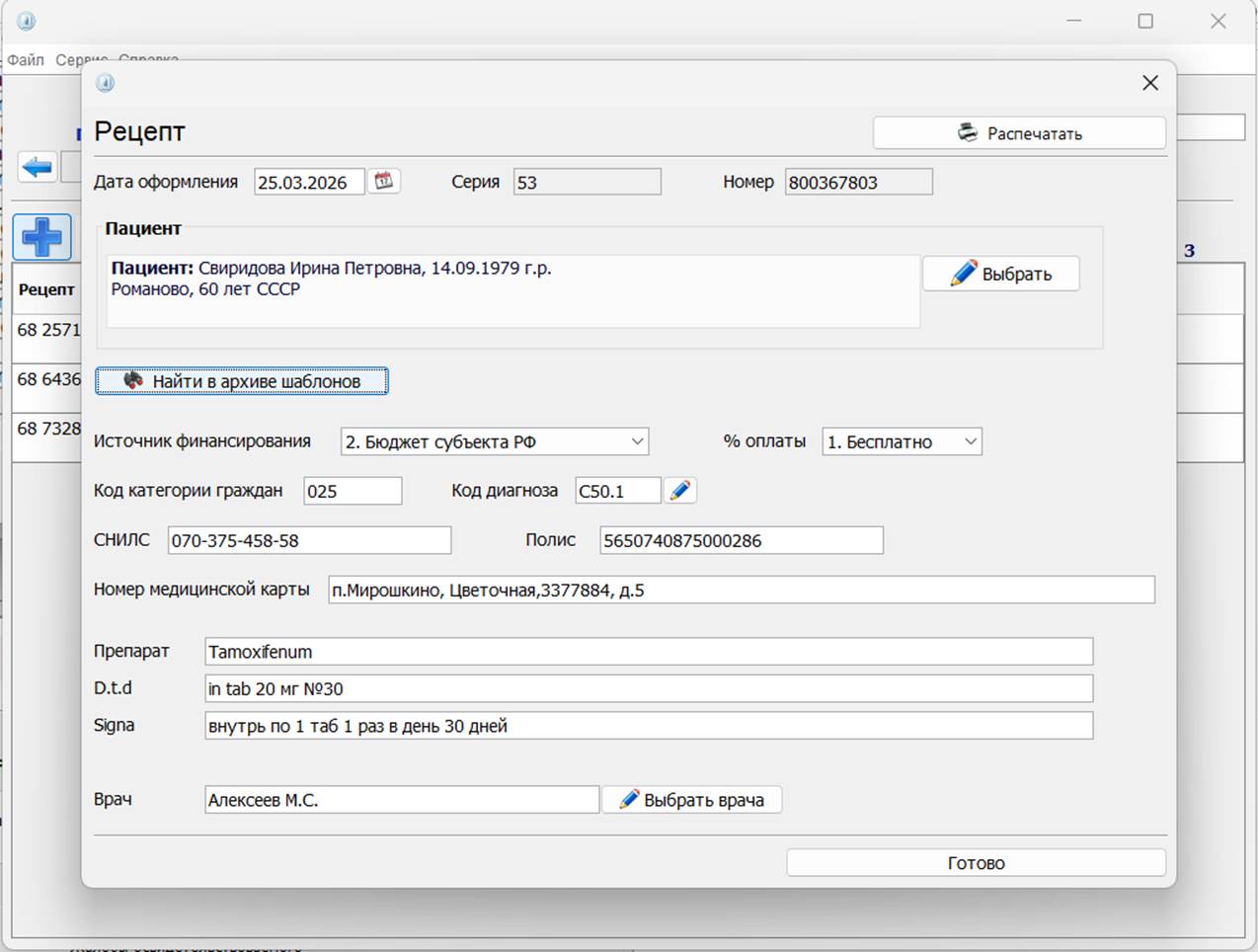Click Выбрать to choose a patient
This screenshot has height=952, width=1258.
coord(1000,275)
